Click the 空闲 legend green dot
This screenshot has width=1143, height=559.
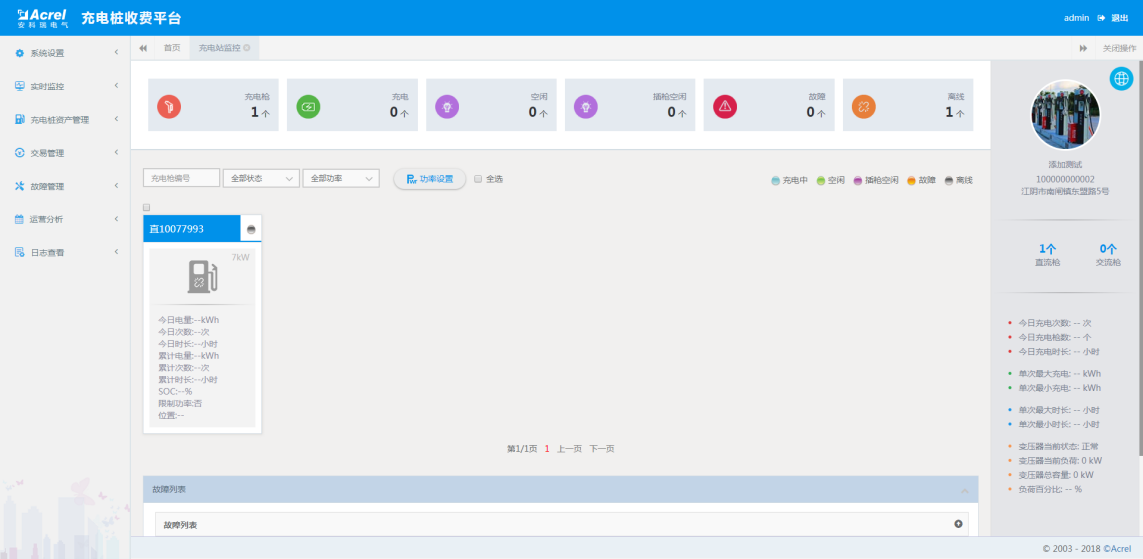click(x=821, y=180)
